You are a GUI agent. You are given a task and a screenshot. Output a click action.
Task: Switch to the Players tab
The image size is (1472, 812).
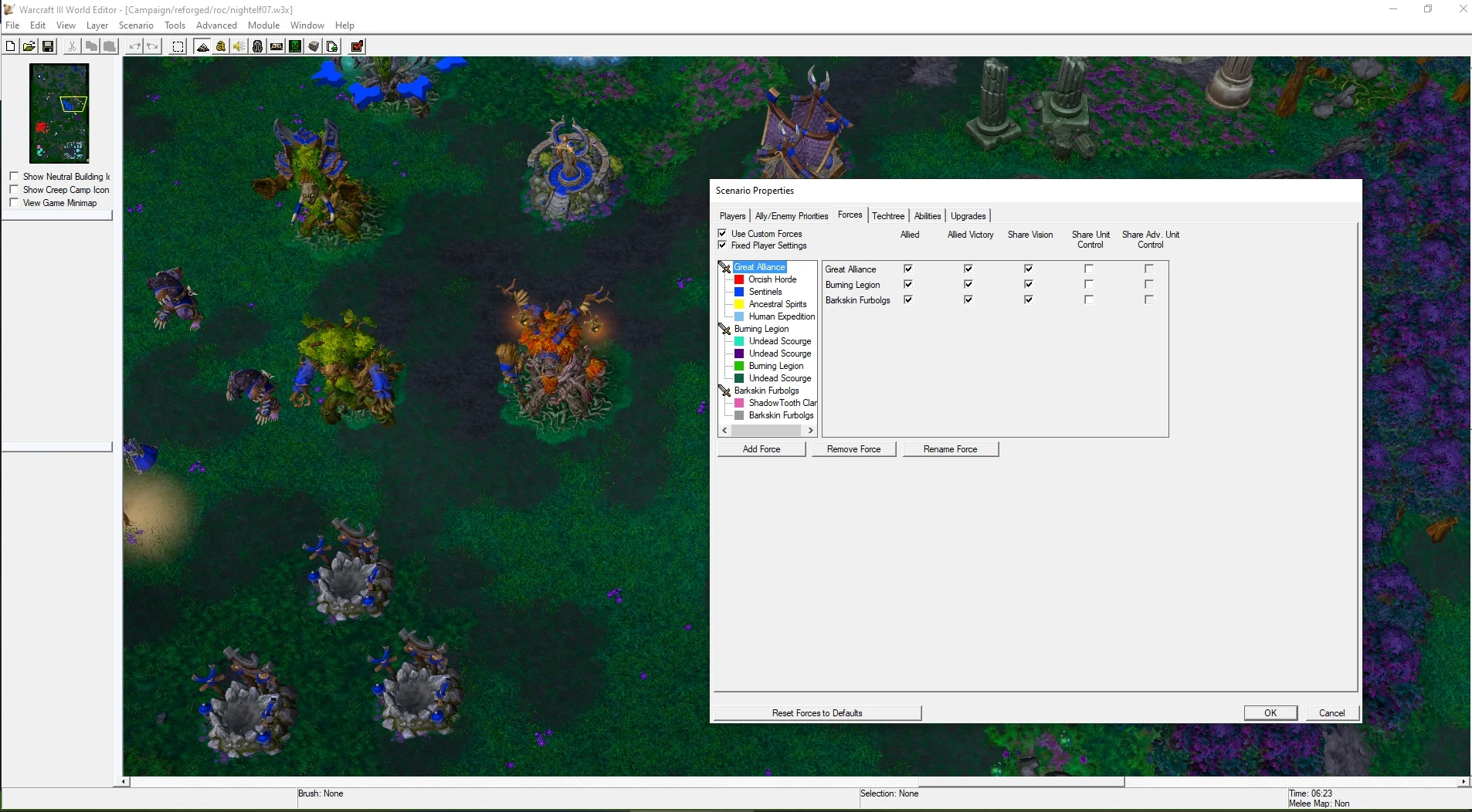(x=733, y=216)
